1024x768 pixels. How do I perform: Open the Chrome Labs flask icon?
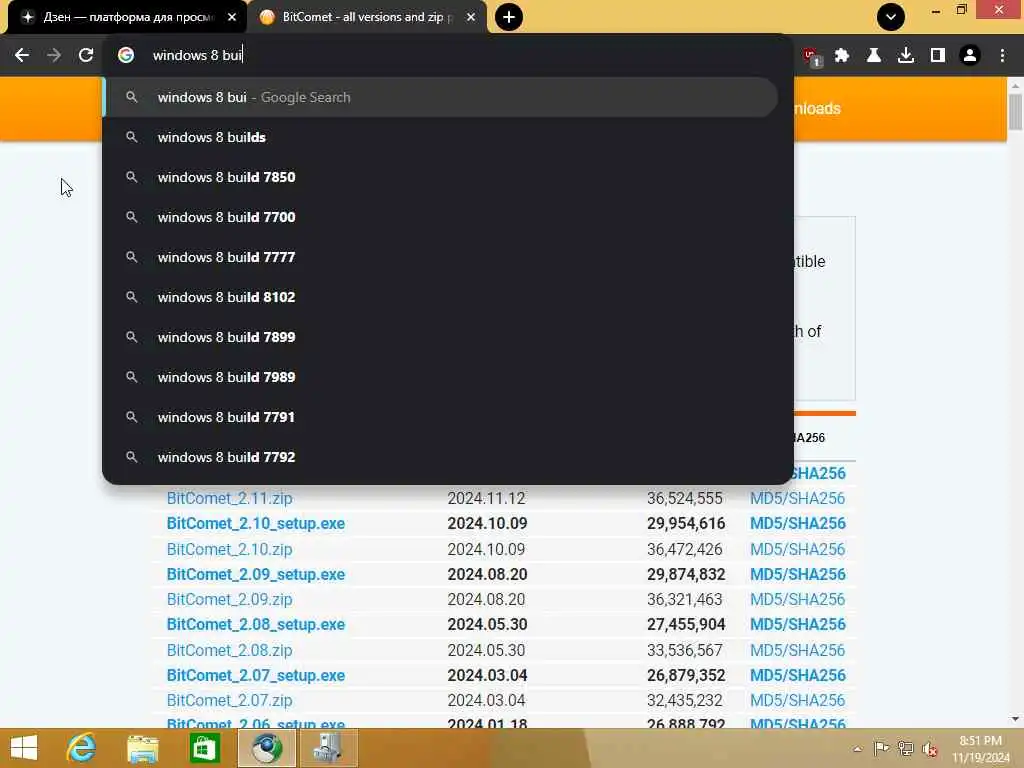[x=874, y=56]
